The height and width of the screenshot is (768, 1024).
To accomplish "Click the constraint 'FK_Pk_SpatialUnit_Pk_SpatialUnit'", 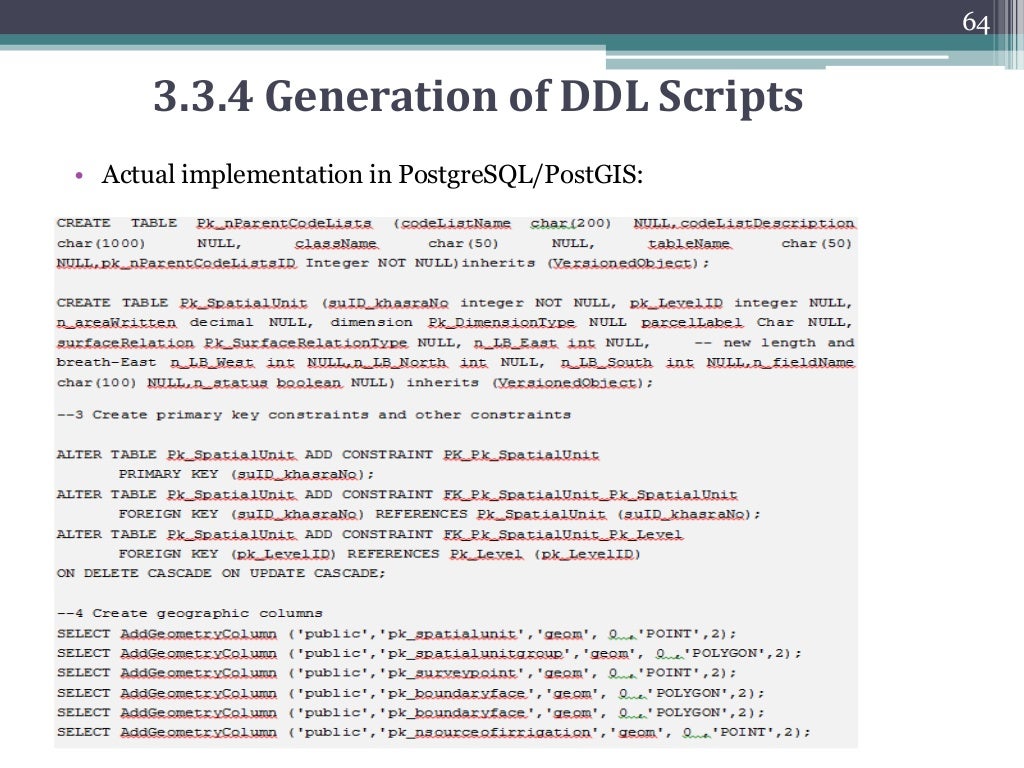I will pyautogui.click(x=590, y=494).
